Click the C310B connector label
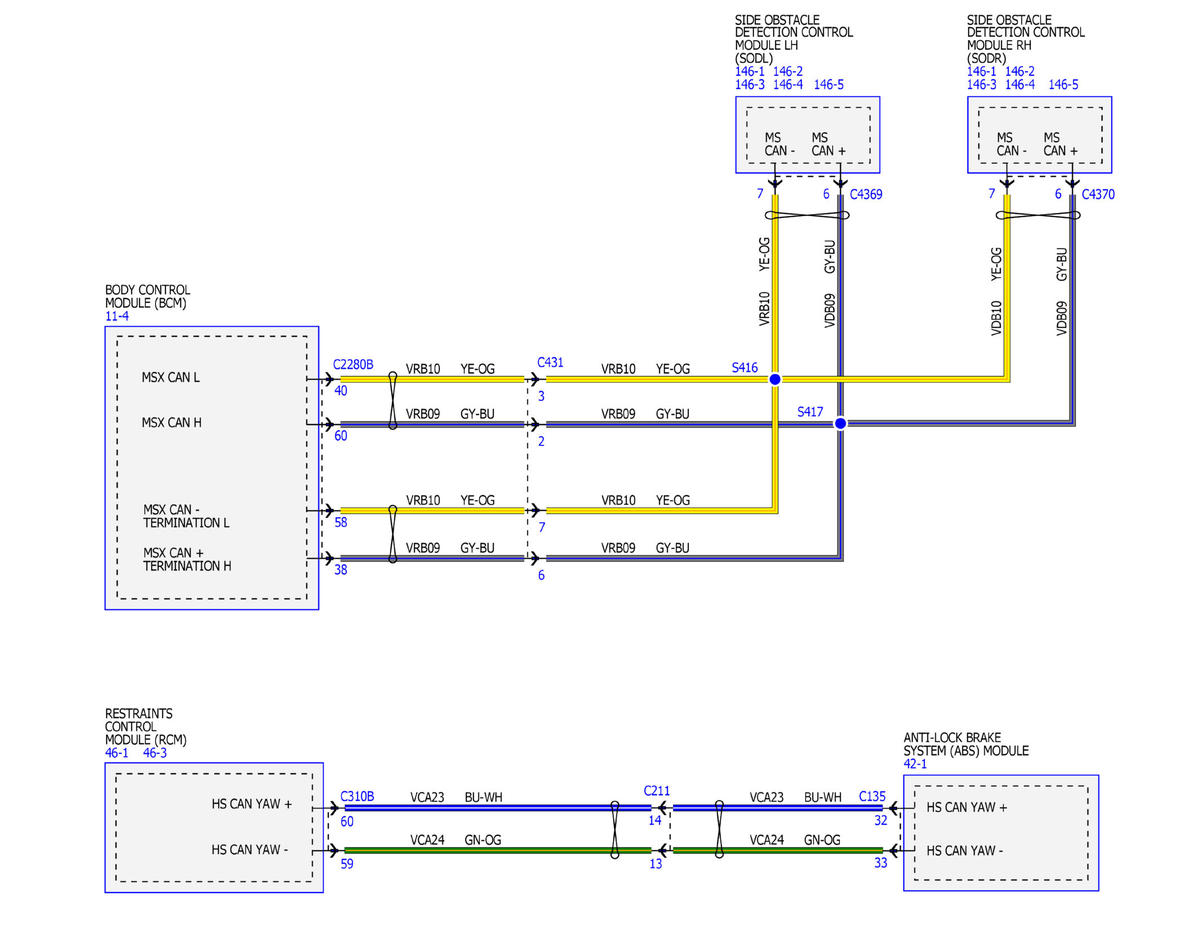 click(x=357, y=796)
